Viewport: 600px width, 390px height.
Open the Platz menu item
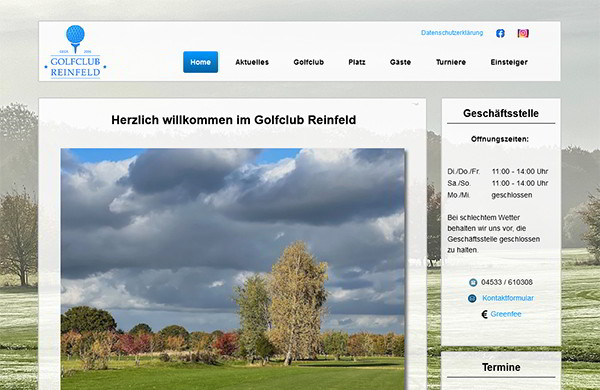point(357,62)
